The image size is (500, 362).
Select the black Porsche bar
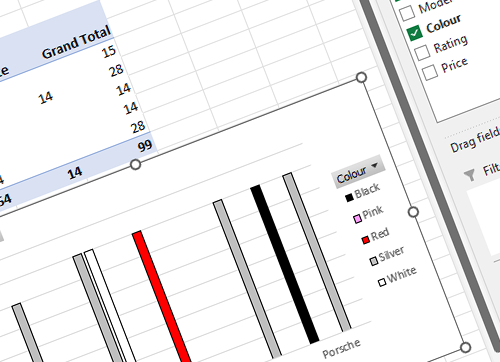click(x=285, y=265)
